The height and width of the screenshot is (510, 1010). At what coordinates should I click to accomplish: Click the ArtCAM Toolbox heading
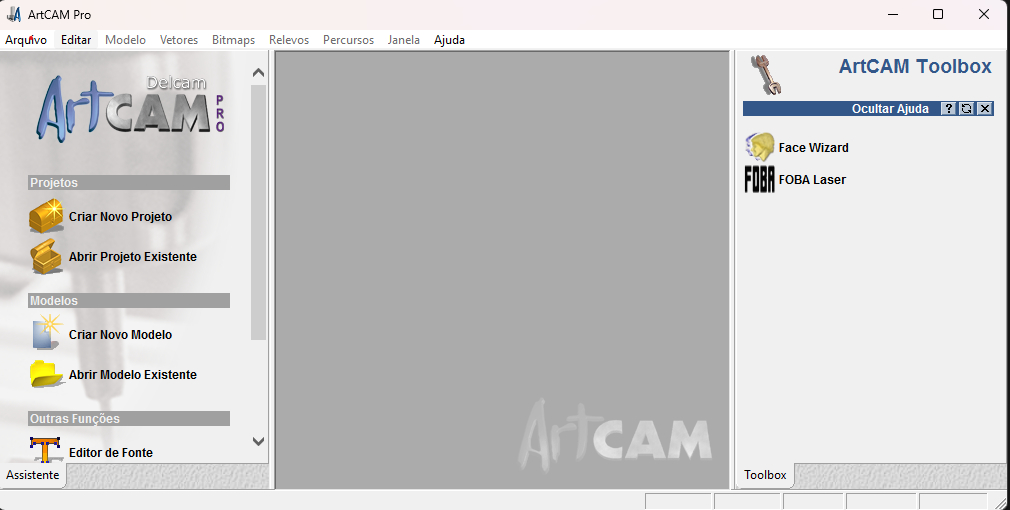(915, 66)
